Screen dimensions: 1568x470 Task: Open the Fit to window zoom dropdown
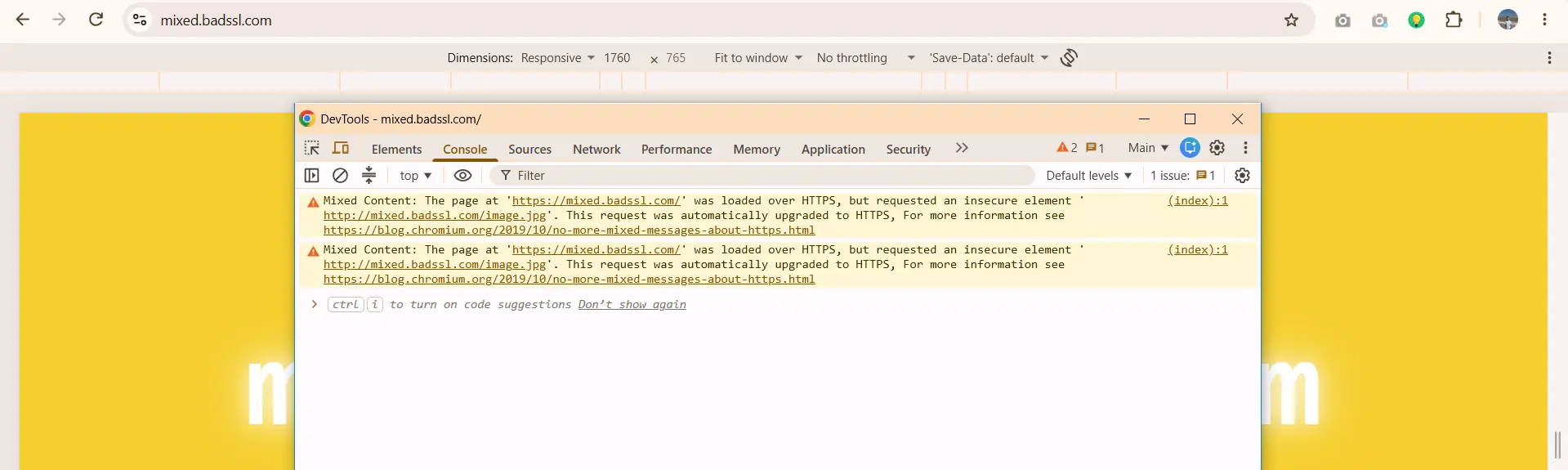point(758,58)
